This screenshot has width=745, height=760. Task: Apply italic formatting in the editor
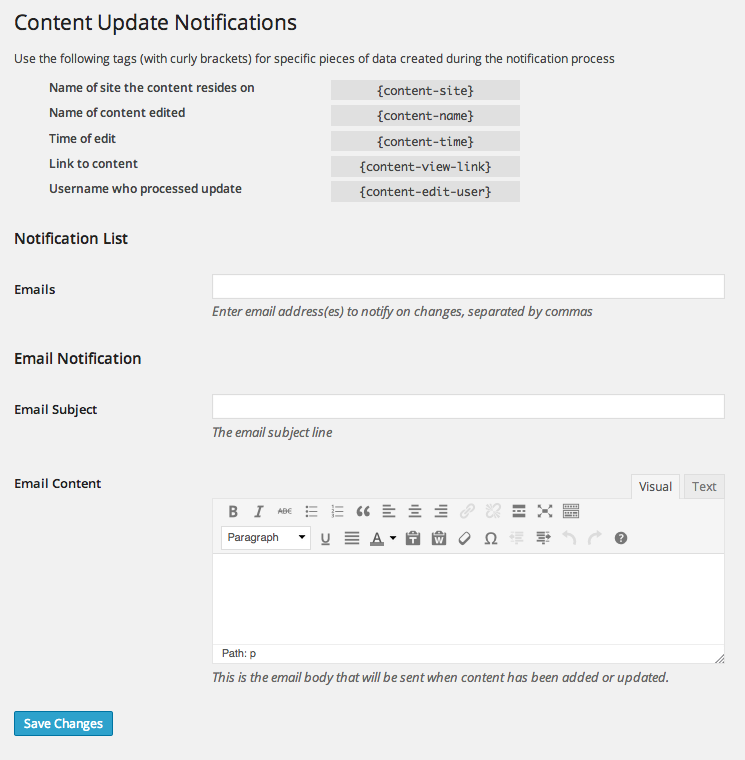[259, 511]
